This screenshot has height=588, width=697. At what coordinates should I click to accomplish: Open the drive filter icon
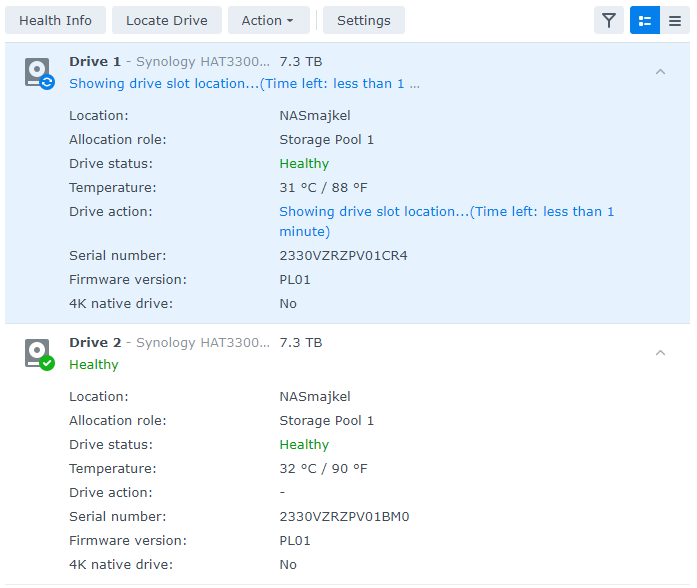pyautogui.click(x=608, y=21)
